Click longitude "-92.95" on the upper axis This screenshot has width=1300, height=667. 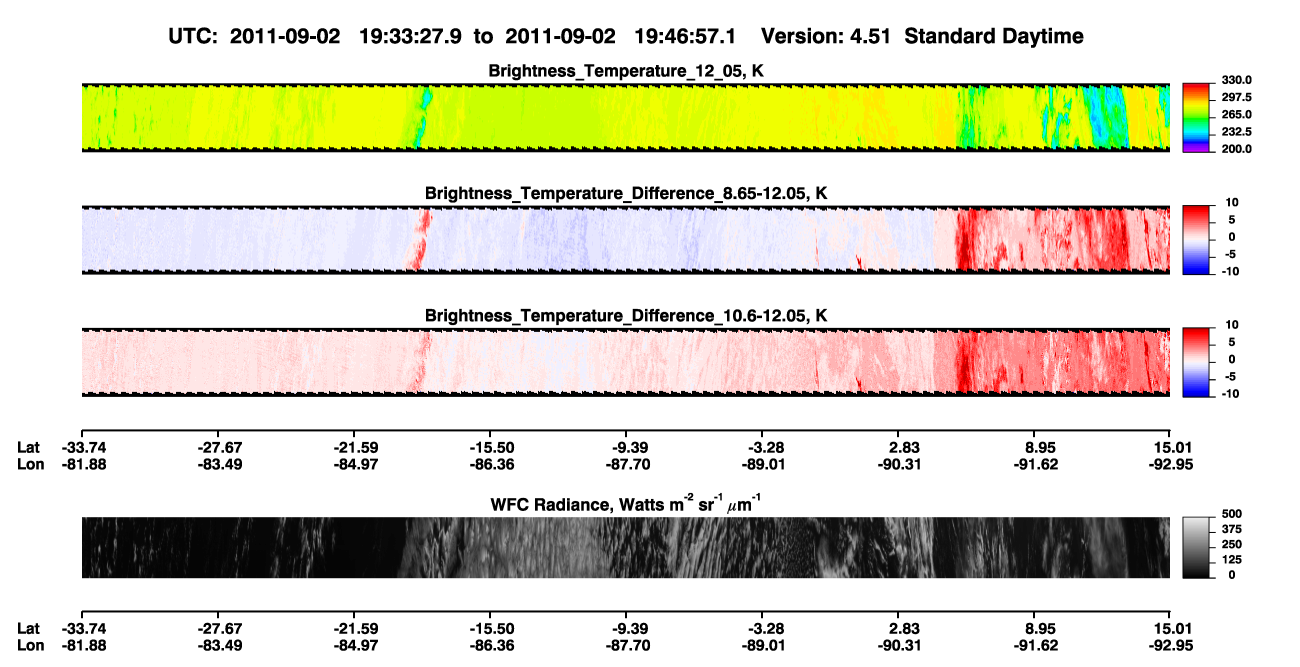pos(1170,464)
